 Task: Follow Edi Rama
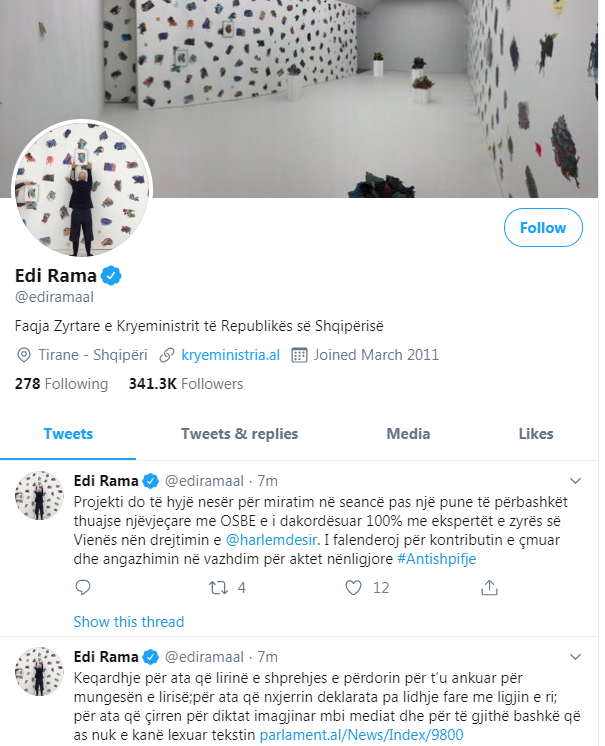tap(543, 228)
